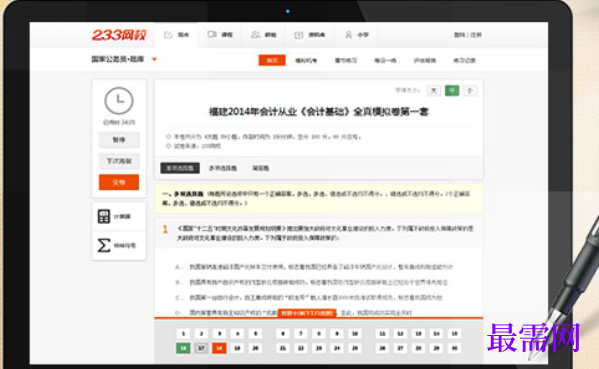
Task: Open the 小学 tab with person icon
Action: [357, 35]
